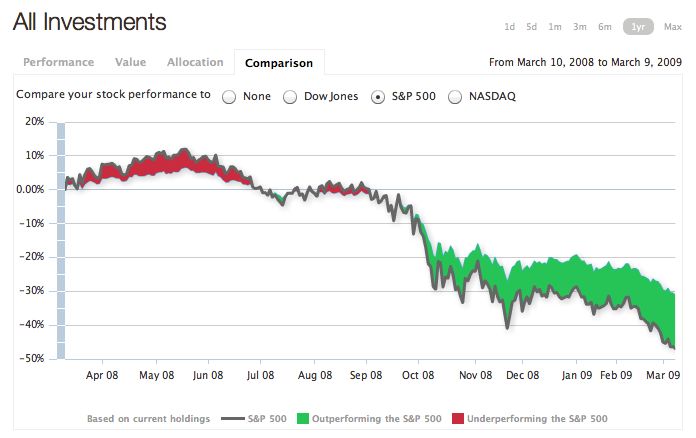Click the Comparison tab
696x438 pixels.
279,63
